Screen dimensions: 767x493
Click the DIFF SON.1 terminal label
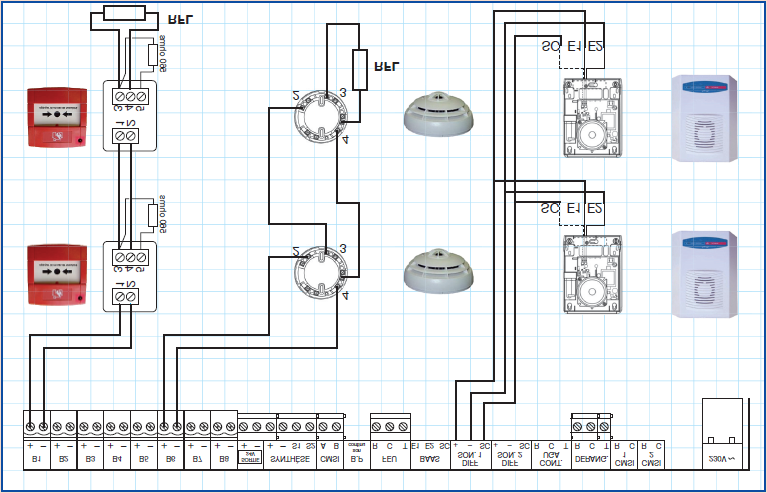point(471,457)
